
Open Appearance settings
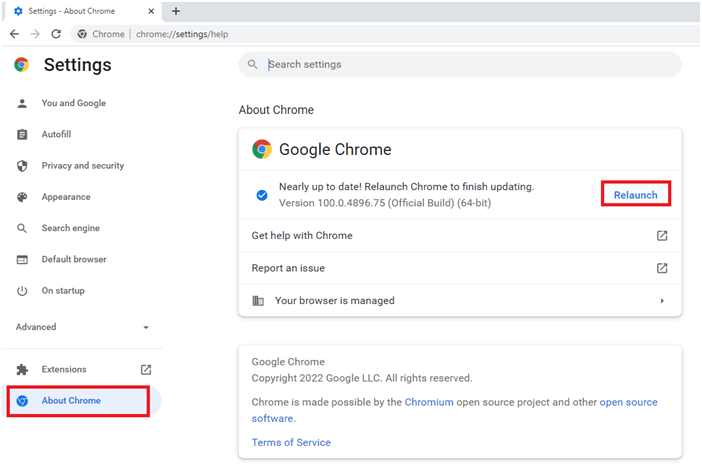[x=66, y=197]
